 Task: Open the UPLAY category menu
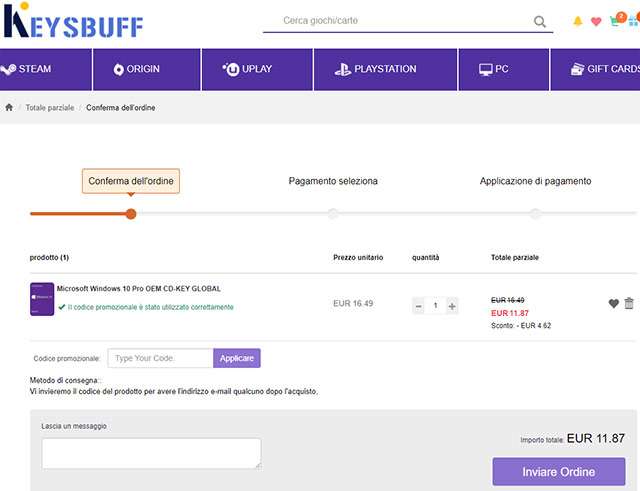coord(247,69)
